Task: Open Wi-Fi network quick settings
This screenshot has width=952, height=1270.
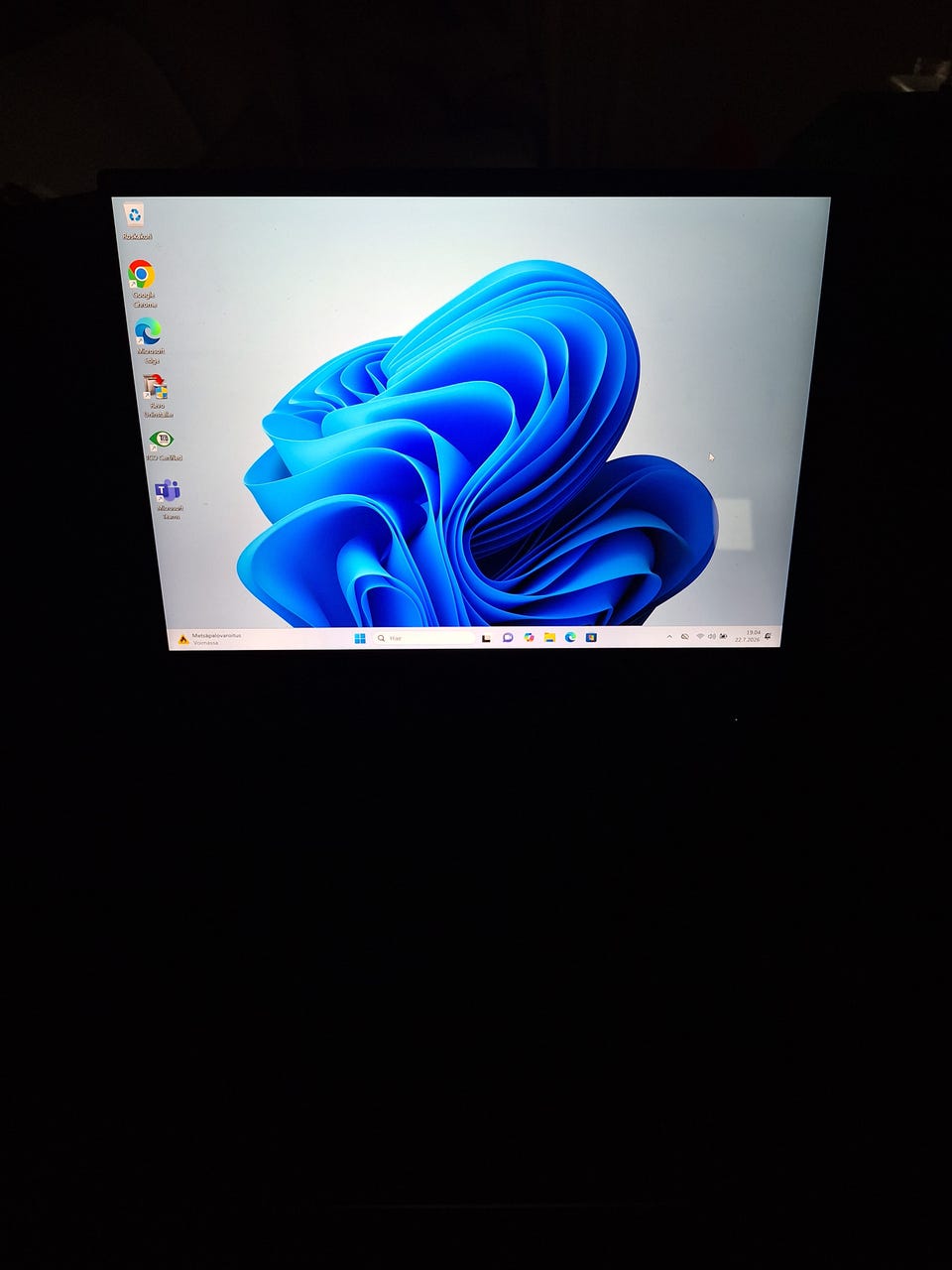Action: pos(700,636)
